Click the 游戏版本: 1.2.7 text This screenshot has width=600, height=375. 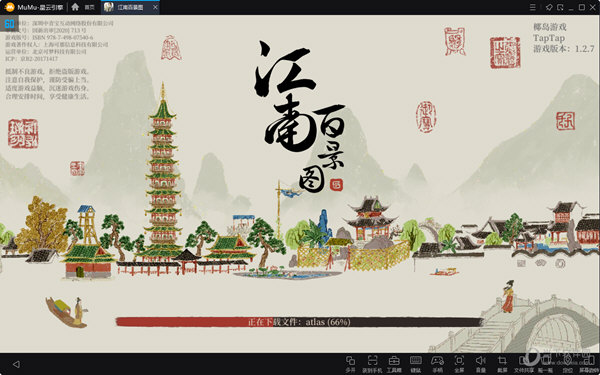click(564, 49)
